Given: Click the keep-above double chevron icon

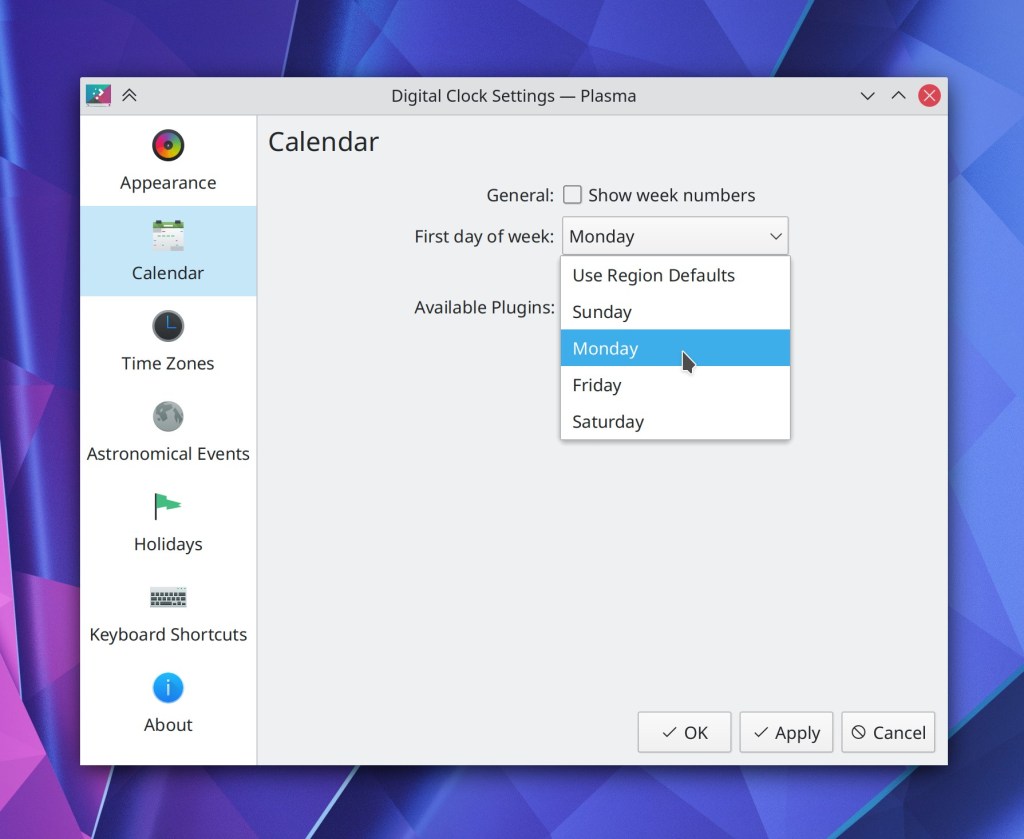Looking at the screenshot, I should pyautogui.click(x=129, y=96).
